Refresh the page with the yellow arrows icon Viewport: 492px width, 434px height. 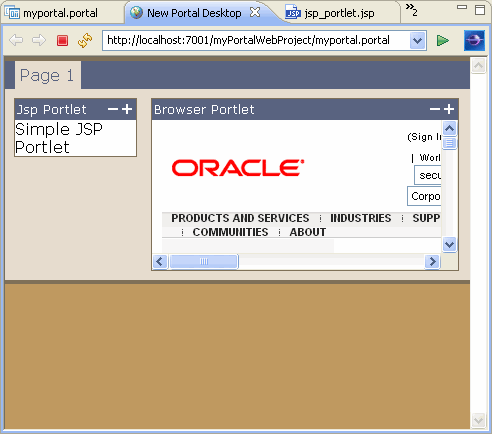(x=85, y=40)
